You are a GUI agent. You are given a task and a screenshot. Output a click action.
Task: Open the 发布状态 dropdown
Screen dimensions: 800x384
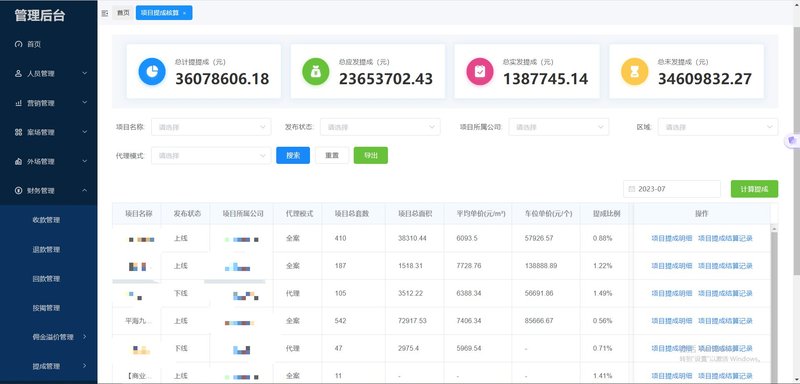[x=380, y=127]
